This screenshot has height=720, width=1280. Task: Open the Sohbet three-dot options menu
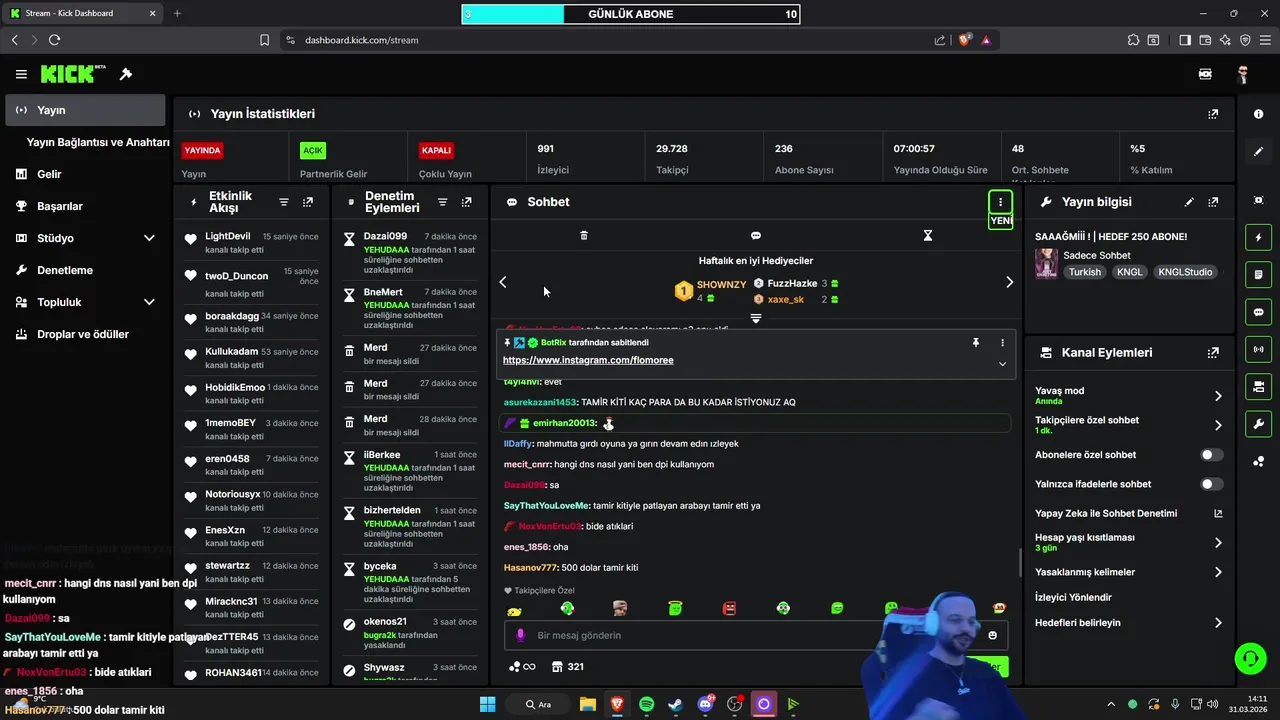click(1000, 202)
